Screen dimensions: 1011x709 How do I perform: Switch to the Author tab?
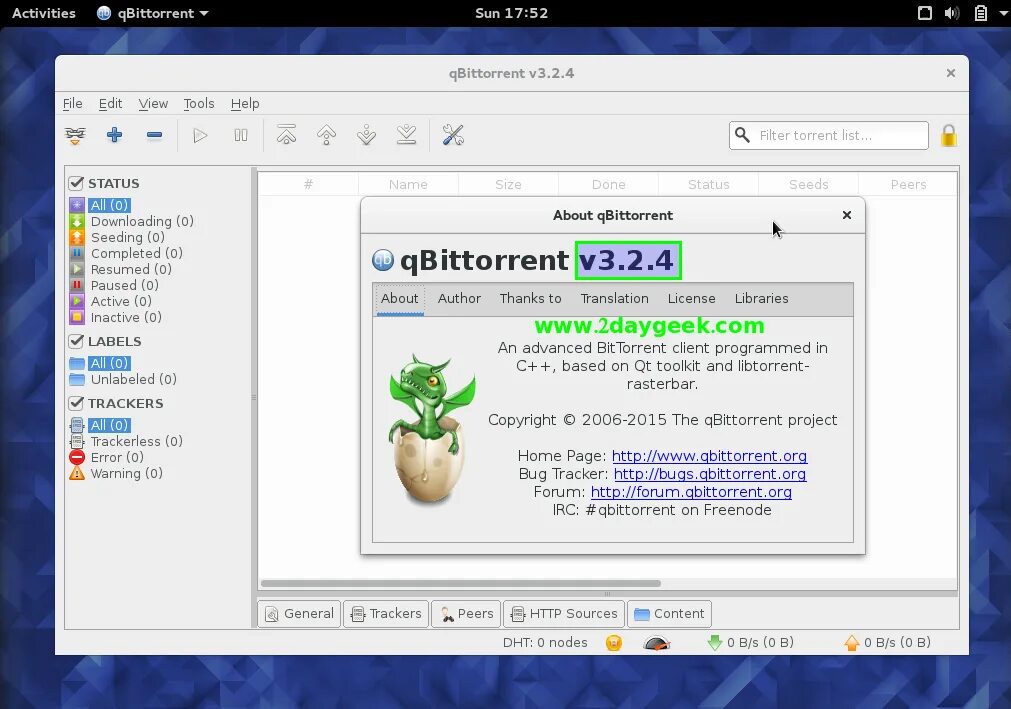tap(459, 298)
